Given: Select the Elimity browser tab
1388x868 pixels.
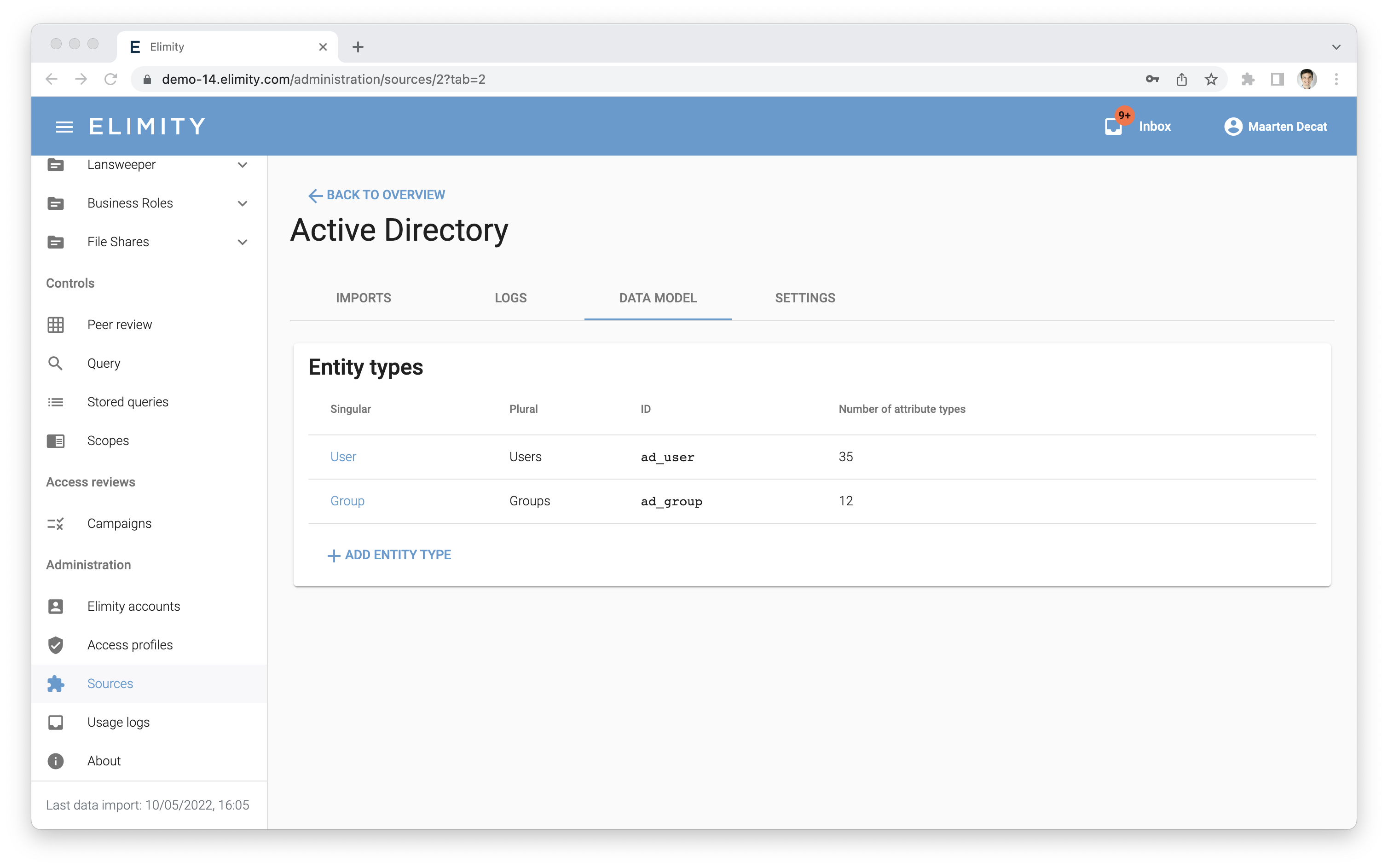Looking at the screenshot, I should [227, 47].
